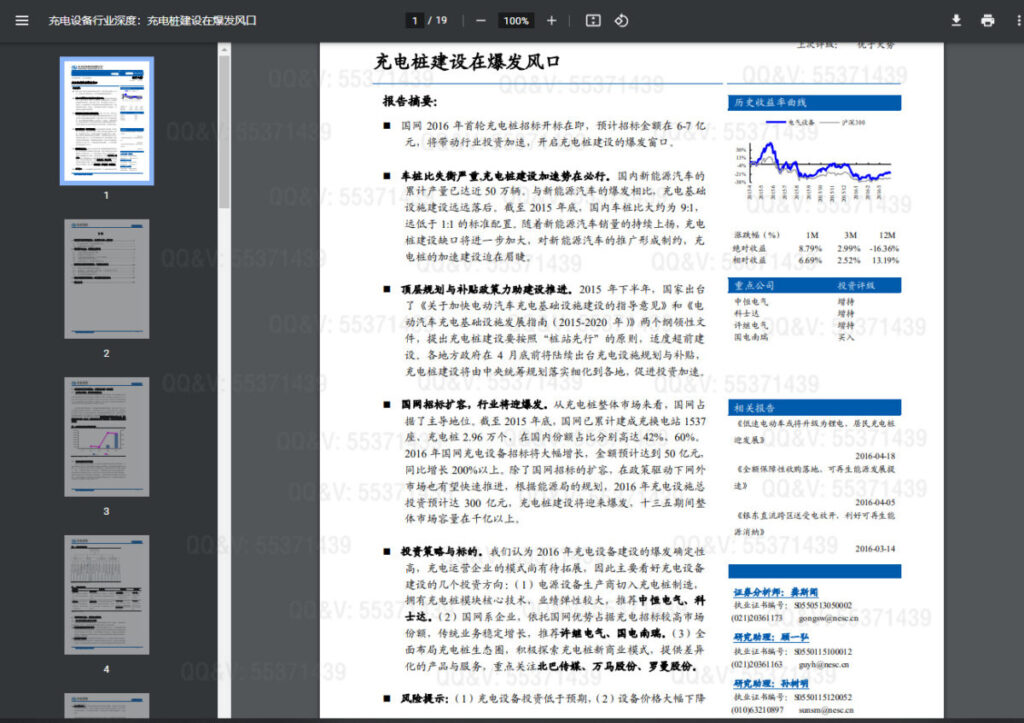Click the report date 2016-03-14
The height and width of the screenshot is (723, 1024).
(875, 549)
